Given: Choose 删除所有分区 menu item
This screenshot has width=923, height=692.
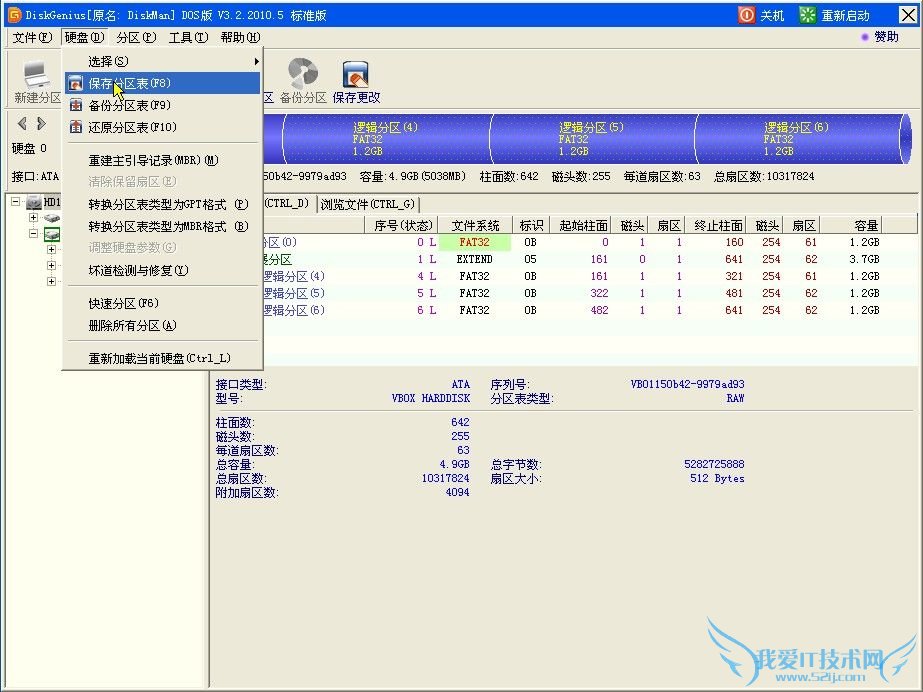Looking at the screenshot, I should pos(162,325).
